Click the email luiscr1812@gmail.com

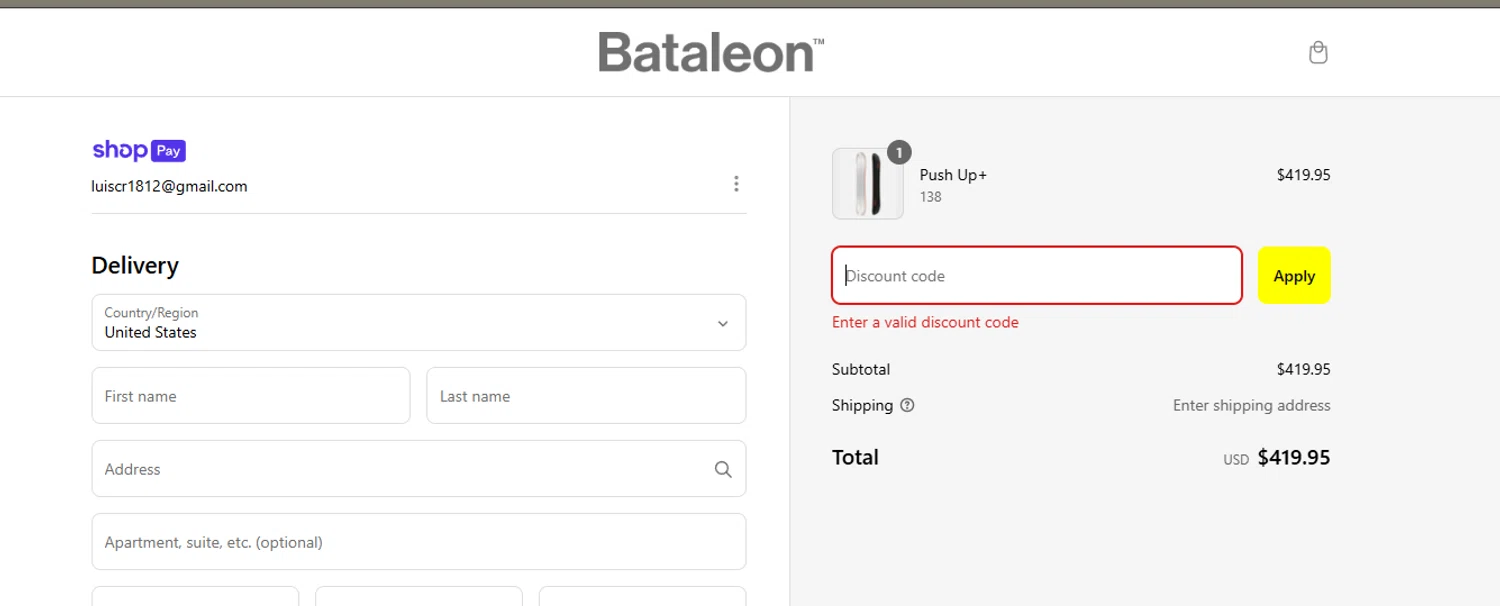pos(169,186)
